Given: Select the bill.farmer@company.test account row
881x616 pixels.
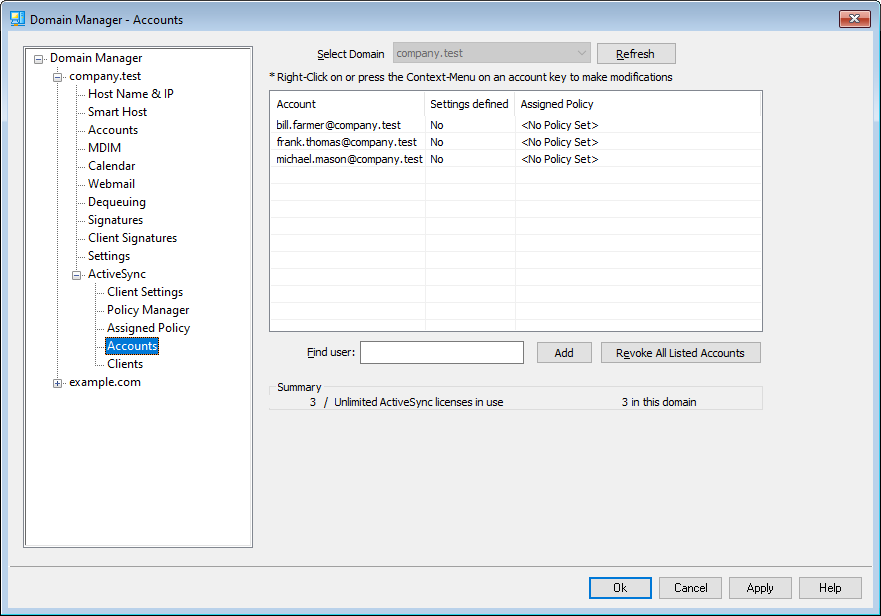Looking at the screenshot, I should 338,125.
